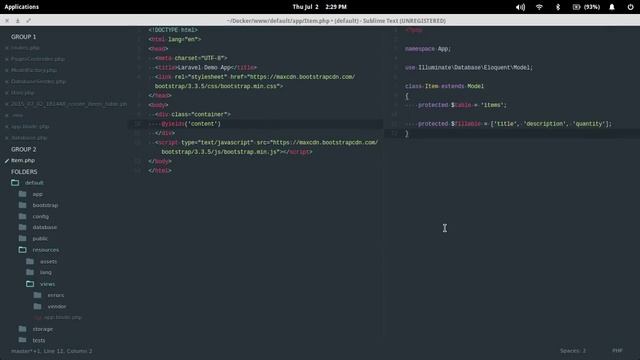Click the div class="container" line

[x=193, y=115]
